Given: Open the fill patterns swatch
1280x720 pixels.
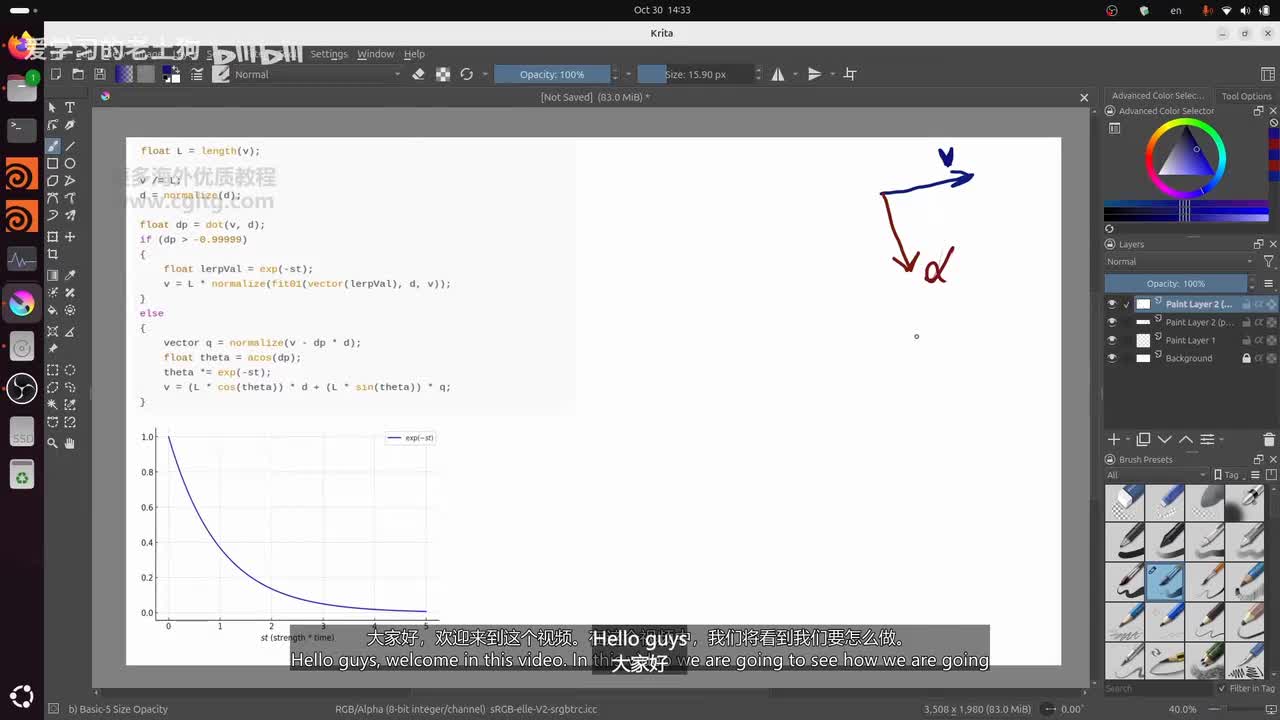Looking at the screenshot, I should tap(146, 74).
